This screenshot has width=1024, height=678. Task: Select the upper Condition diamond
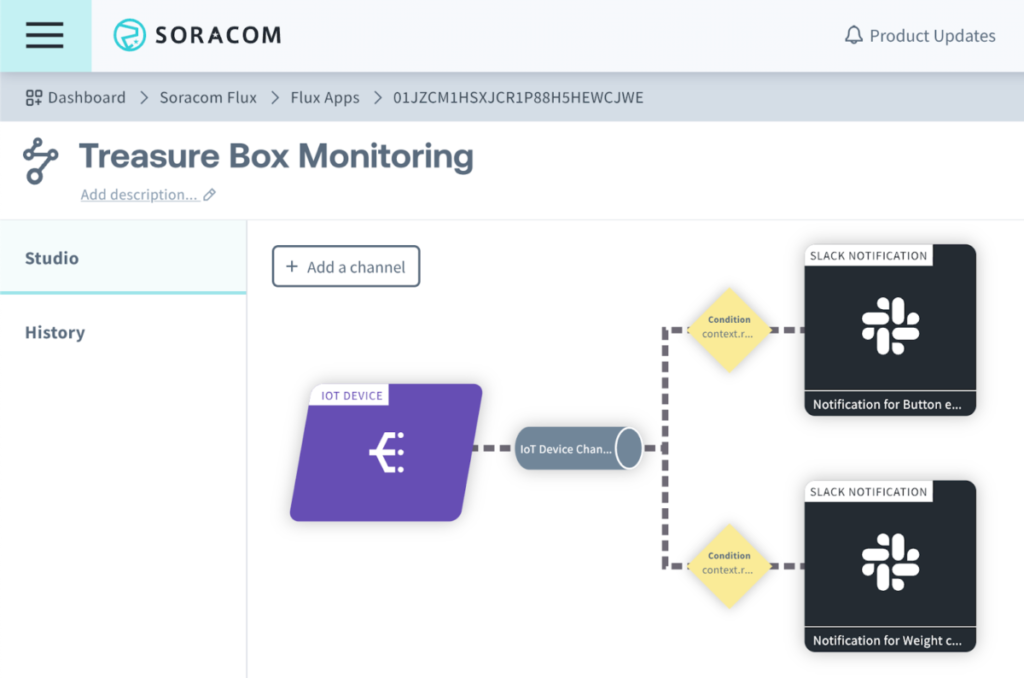[729, 328]
